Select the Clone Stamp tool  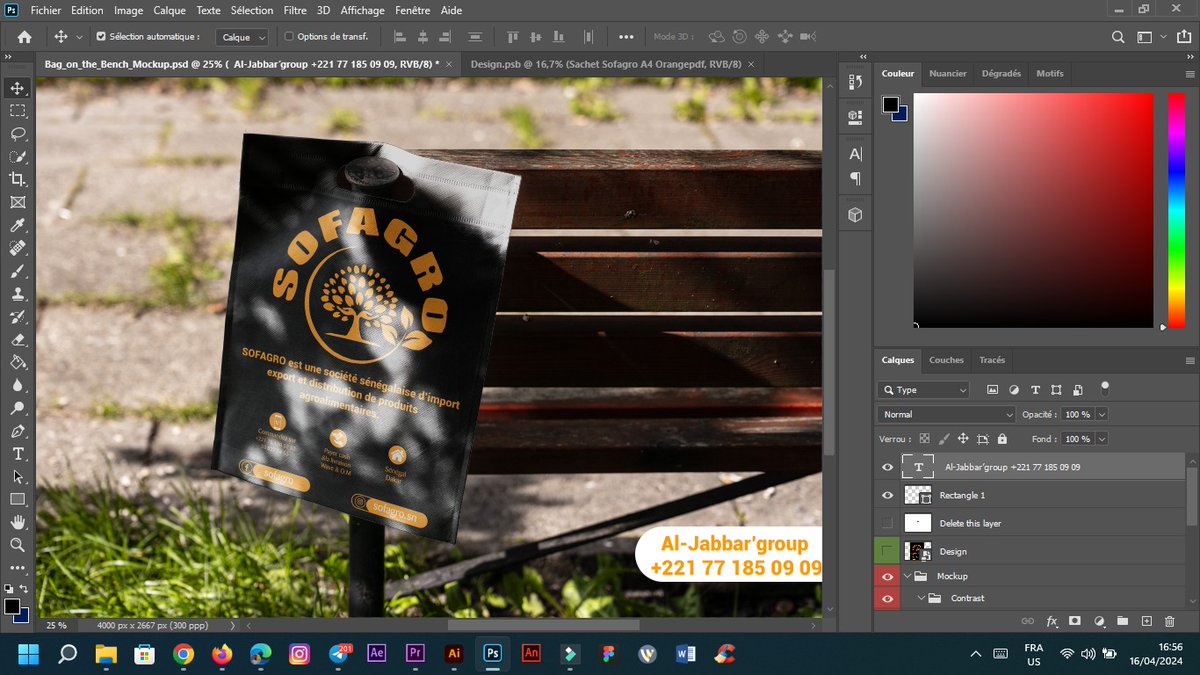18,294
